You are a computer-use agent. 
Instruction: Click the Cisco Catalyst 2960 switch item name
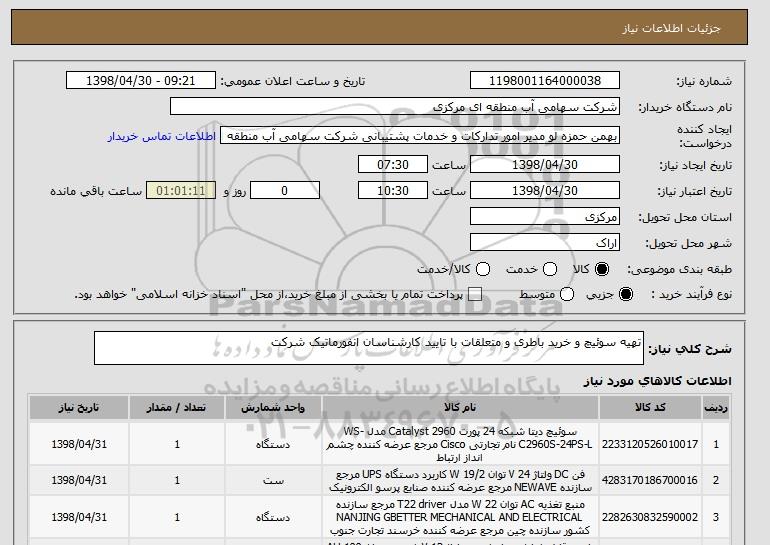pyautogui.click(x=460, y=444)
